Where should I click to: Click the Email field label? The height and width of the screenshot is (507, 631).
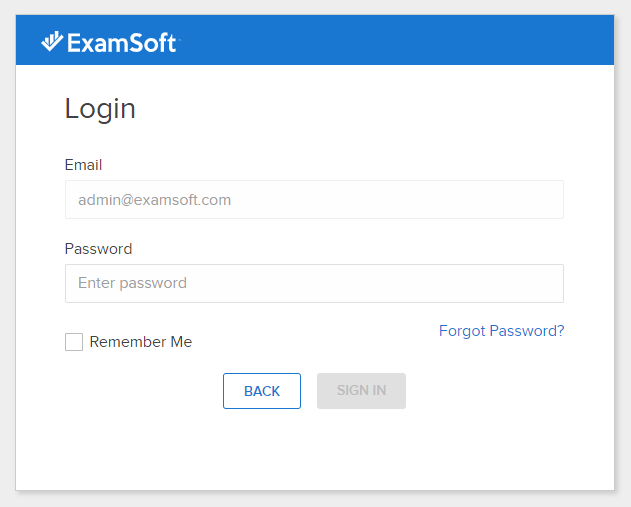83,165
